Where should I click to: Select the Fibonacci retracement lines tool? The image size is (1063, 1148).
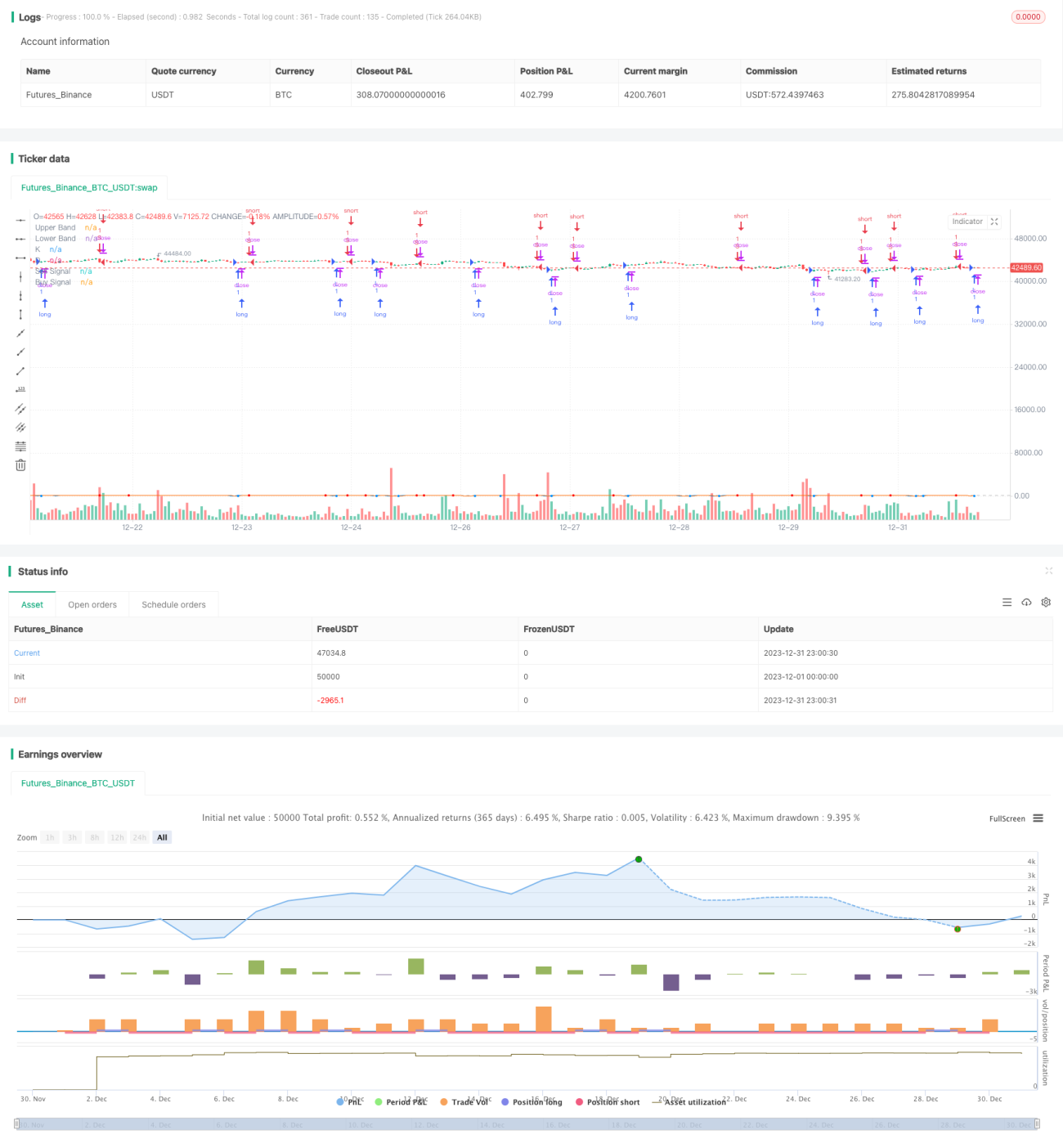[x=20, y=446]
